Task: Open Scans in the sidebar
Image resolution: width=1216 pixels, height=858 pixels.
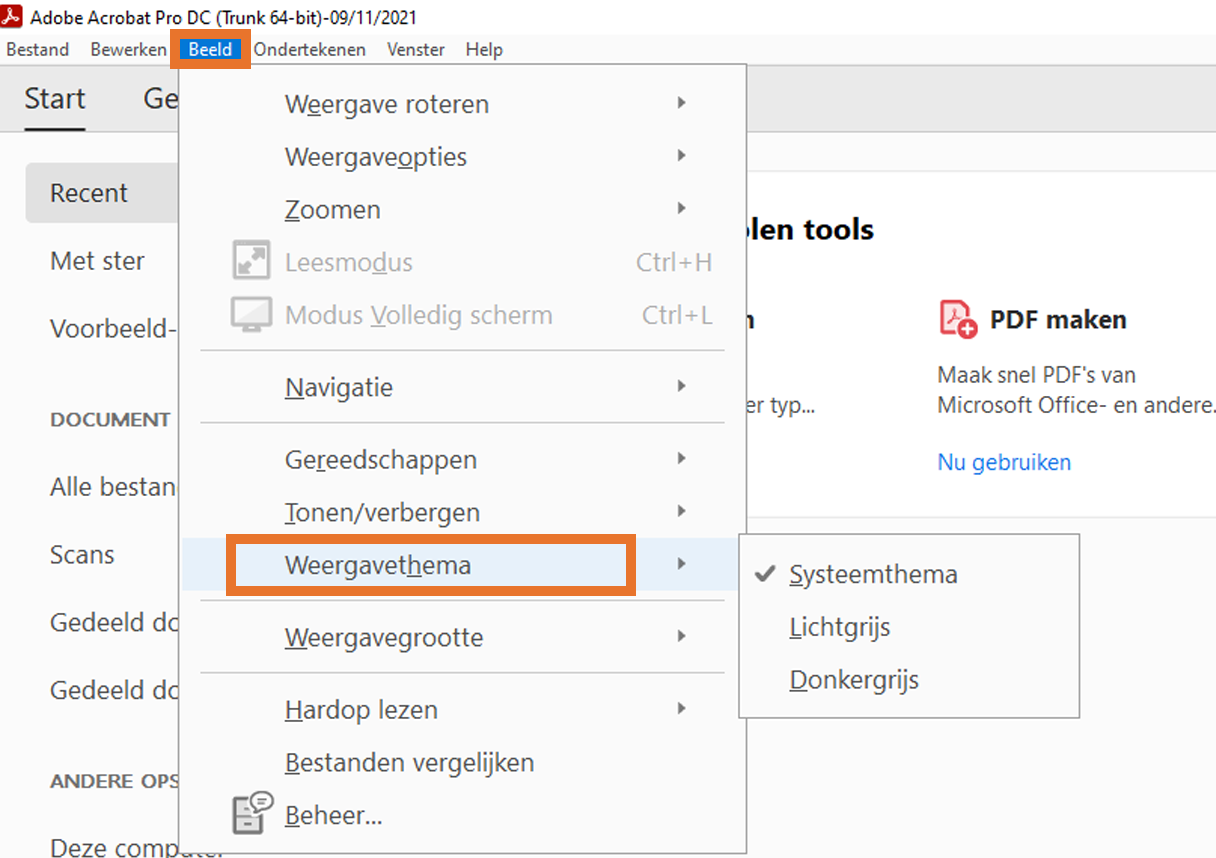Action: point(82,555)
